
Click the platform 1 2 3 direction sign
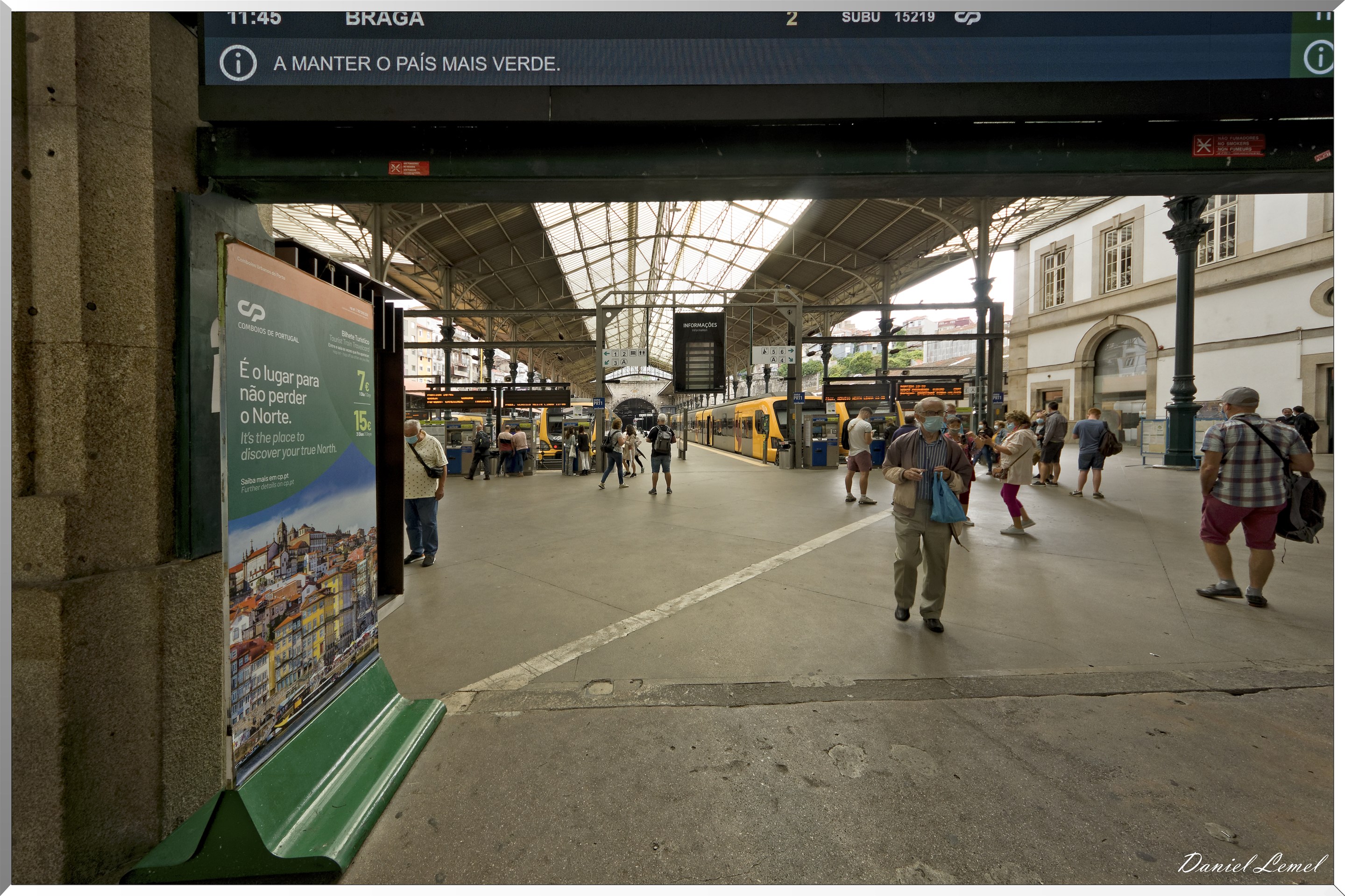(x=624, y=357)
